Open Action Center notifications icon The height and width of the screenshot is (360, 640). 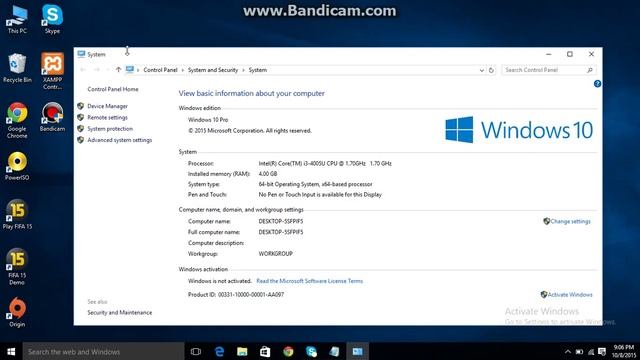pyautogui.click(x=602, y=351)
